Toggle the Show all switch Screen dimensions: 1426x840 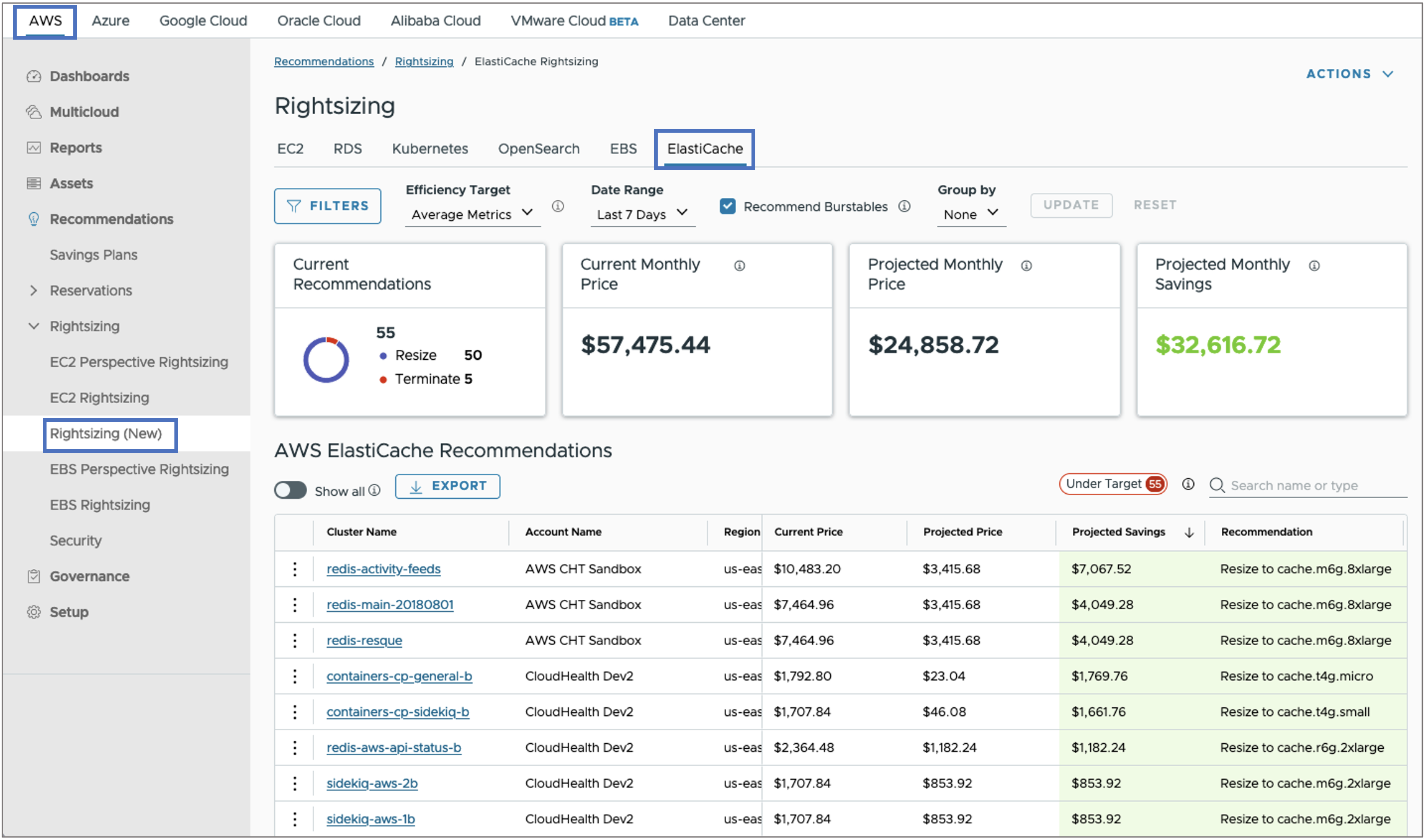click(290, 490)
